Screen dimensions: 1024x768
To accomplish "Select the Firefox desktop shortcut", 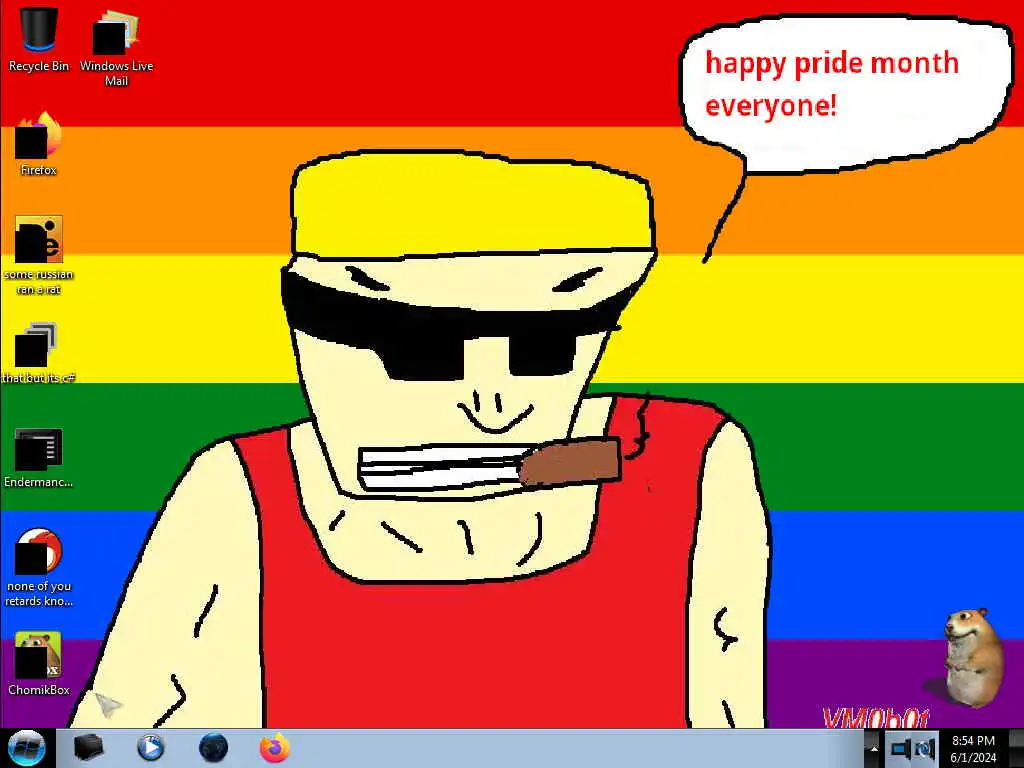I will point(39,144).
